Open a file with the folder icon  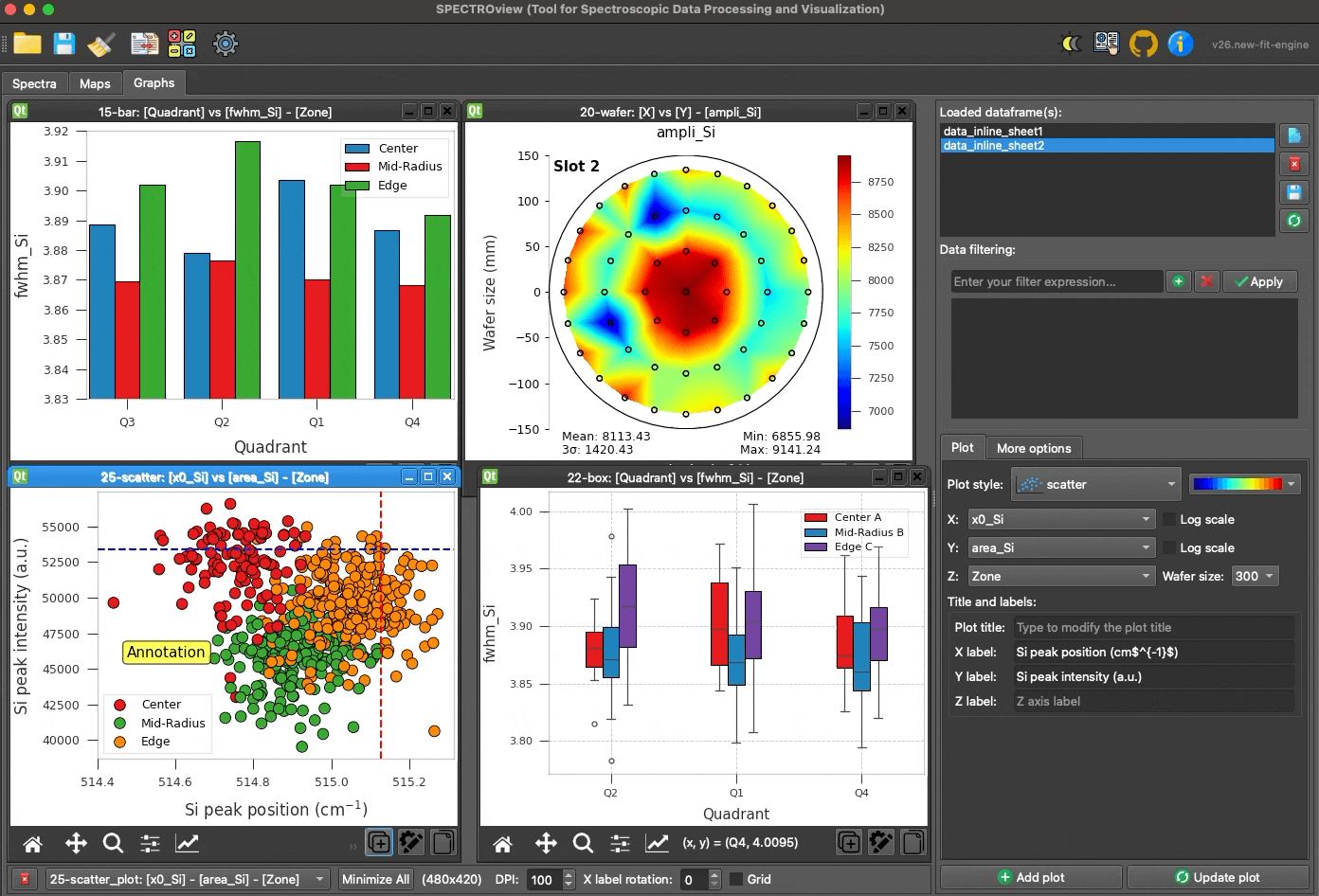click(27, 44)
